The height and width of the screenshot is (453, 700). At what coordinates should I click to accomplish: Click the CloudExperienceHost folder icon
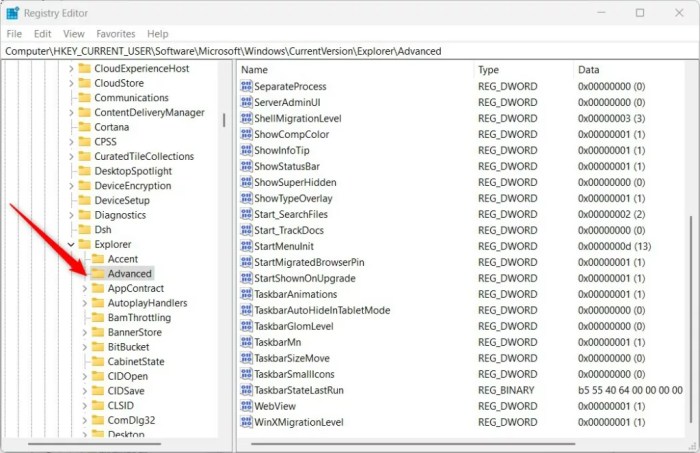click(x=84, y=68)
